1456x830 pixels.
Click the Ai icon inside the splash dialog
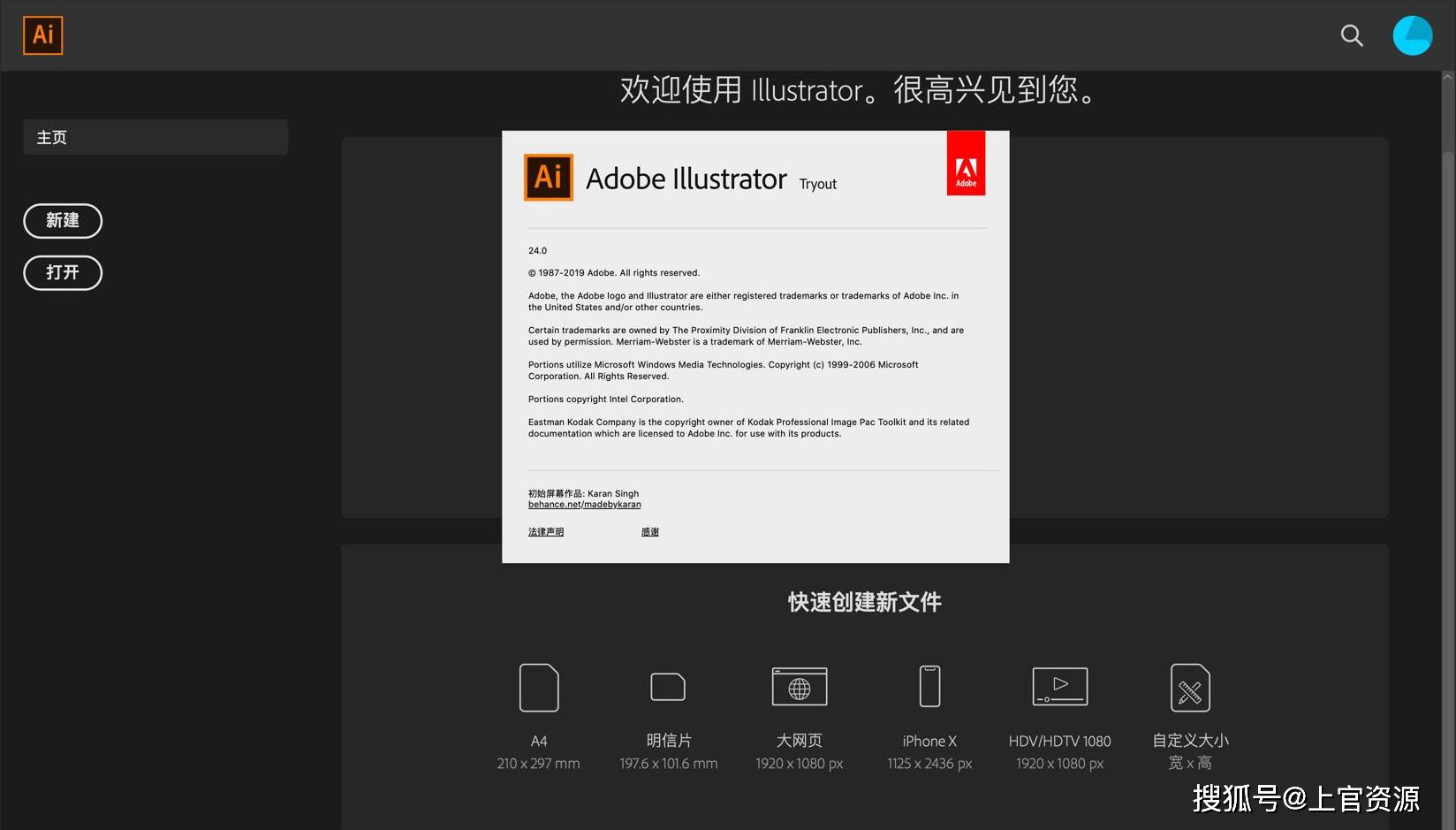coord(548,177)
